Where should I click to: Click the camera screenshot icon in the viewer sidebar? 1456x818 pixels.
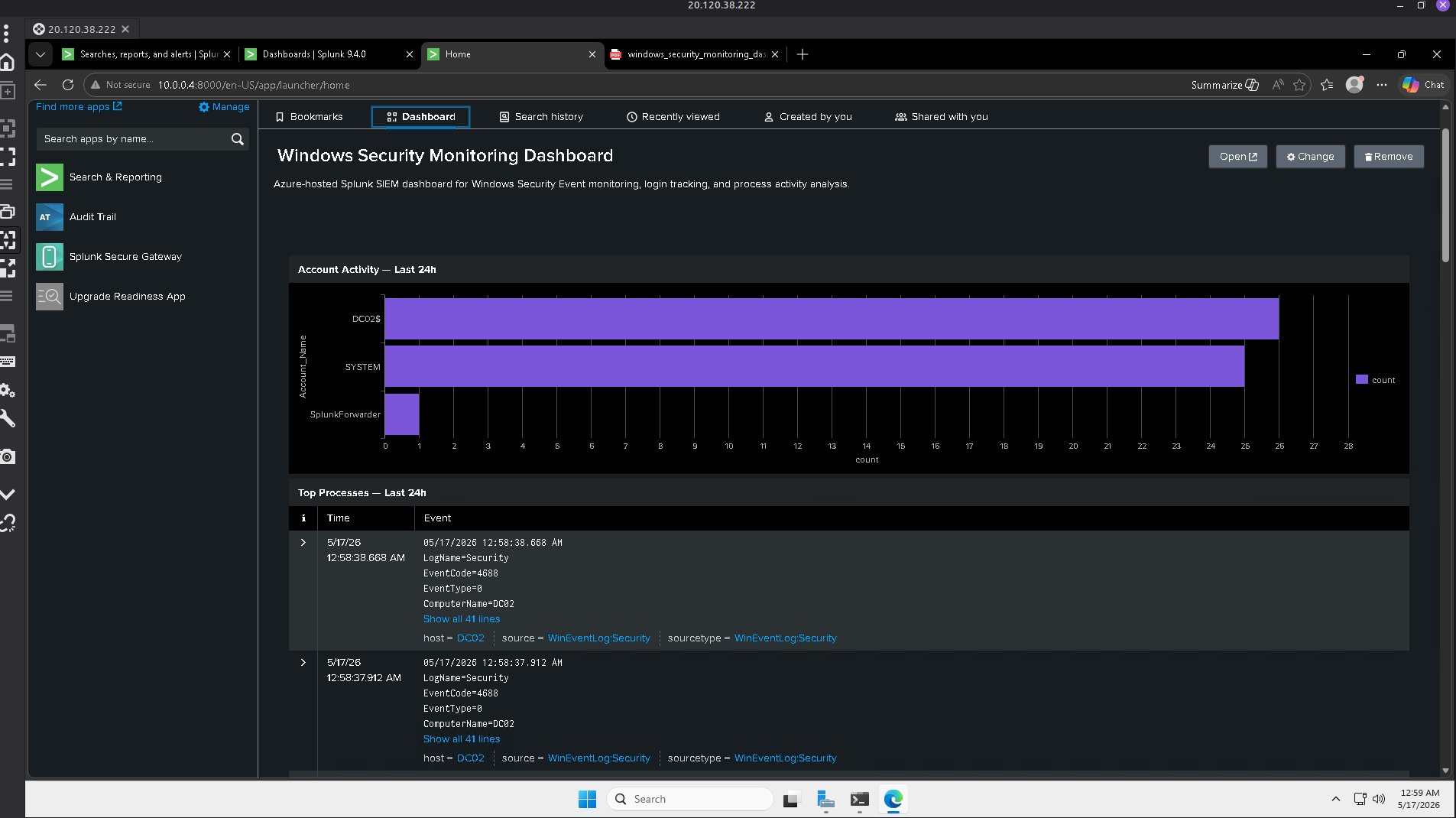[8, 456]
